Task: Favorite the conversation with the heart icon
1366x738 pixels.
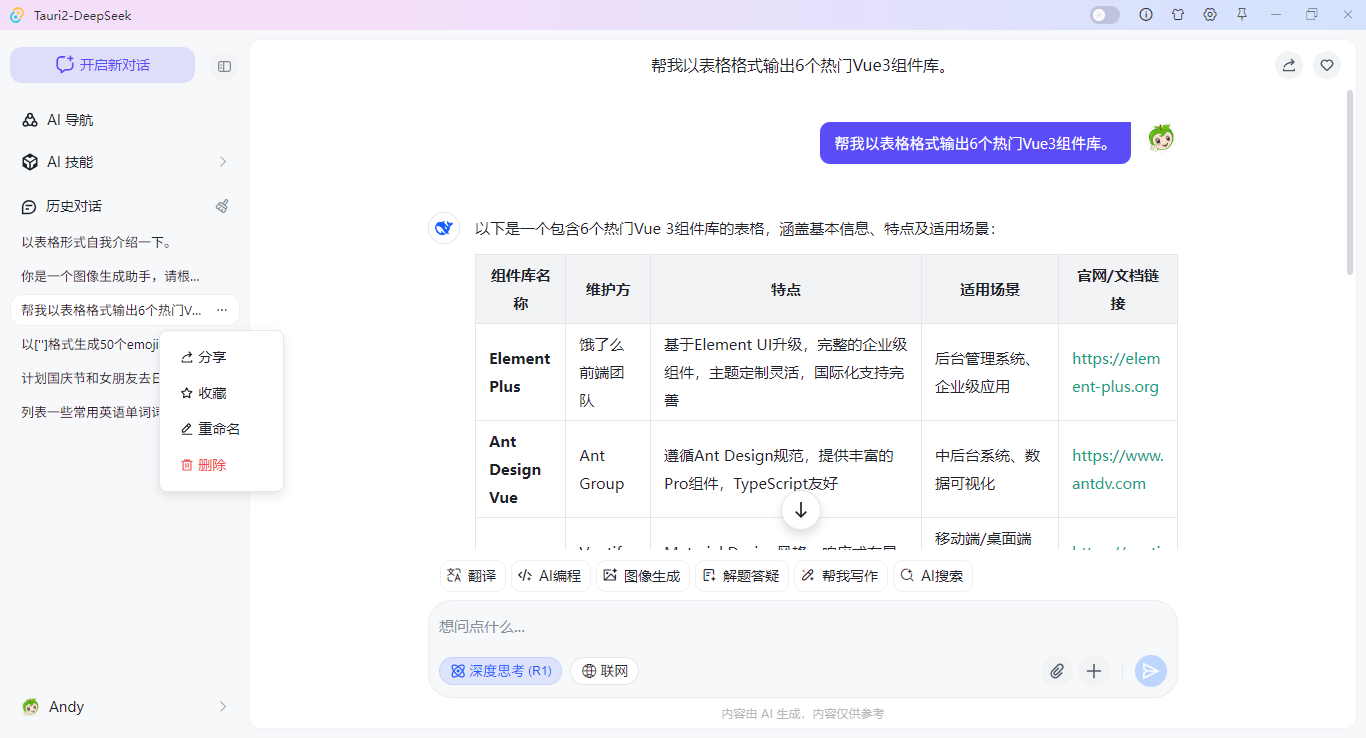Action: coord(1327,64)
